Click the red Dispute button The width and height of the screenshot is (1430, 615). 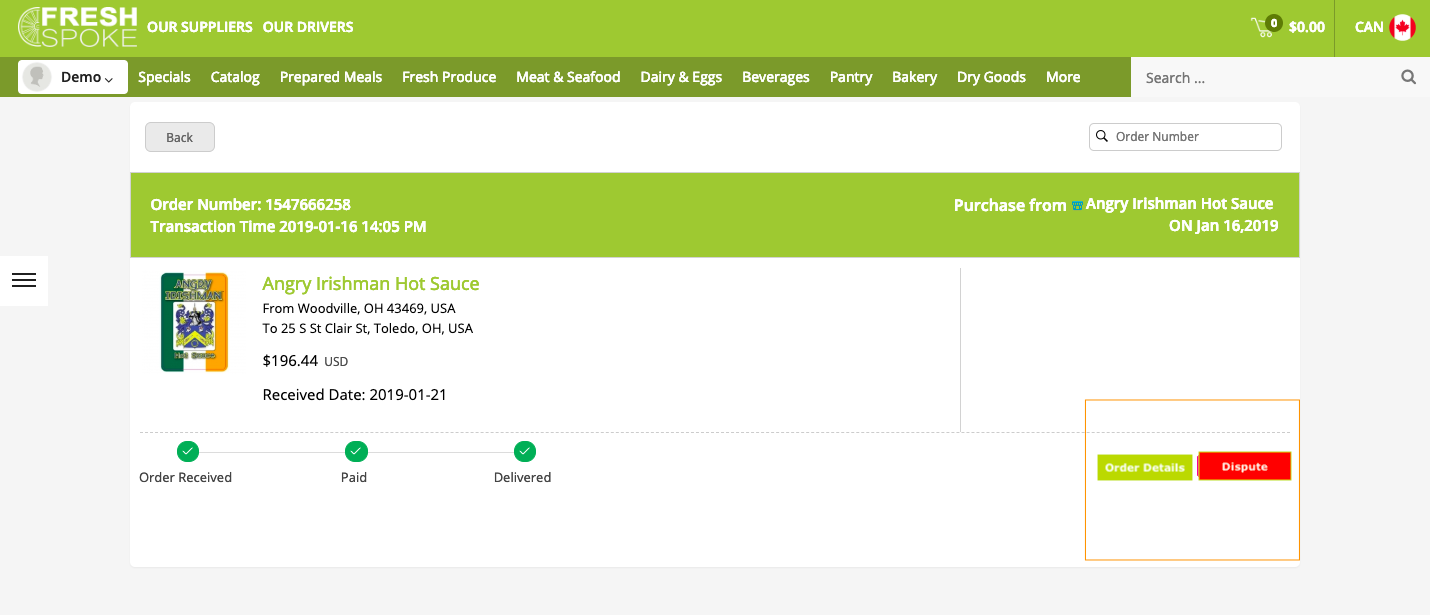click(1245, 466)
